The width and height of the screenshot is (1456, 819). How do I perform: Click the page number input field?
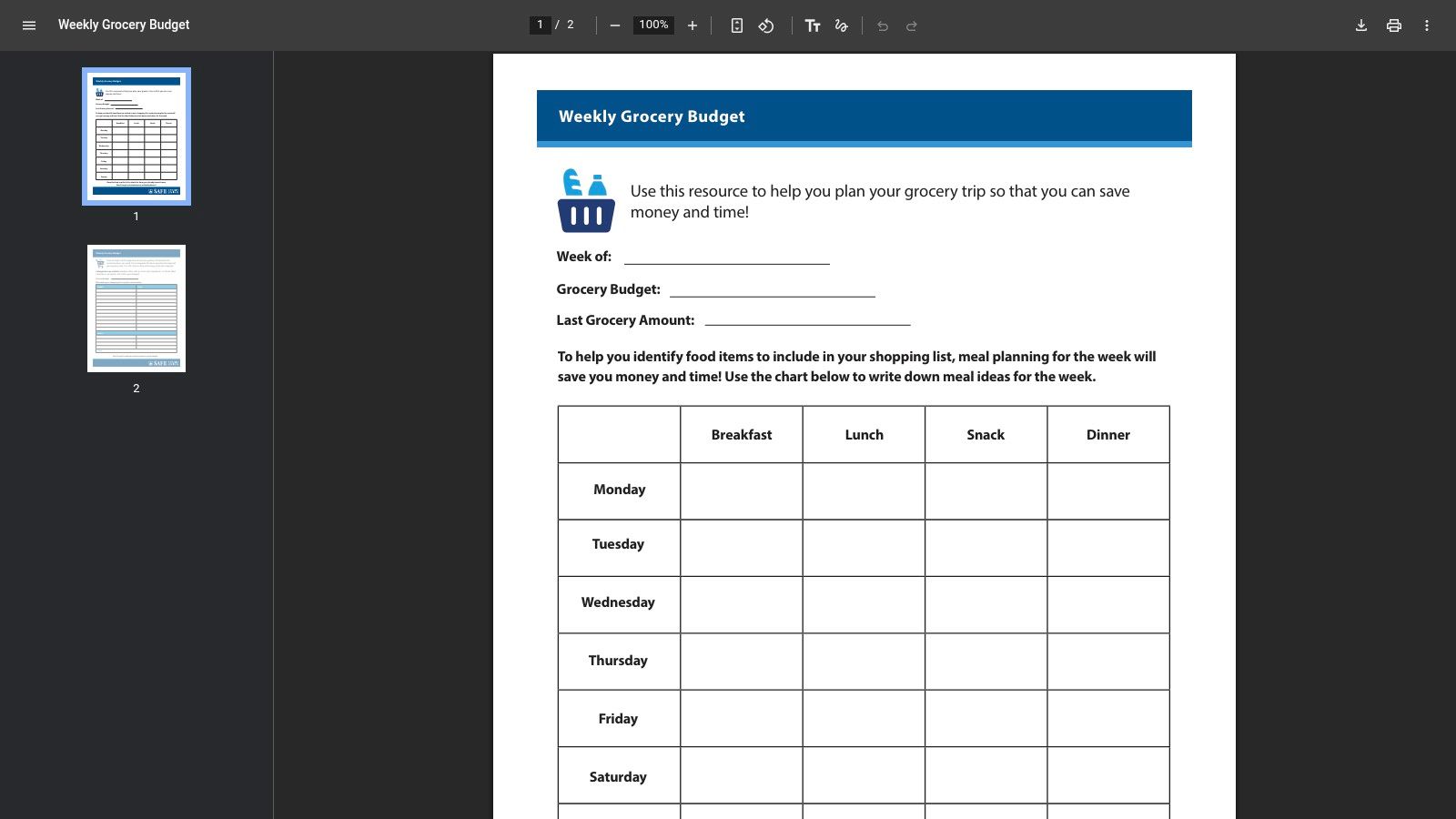541,25
